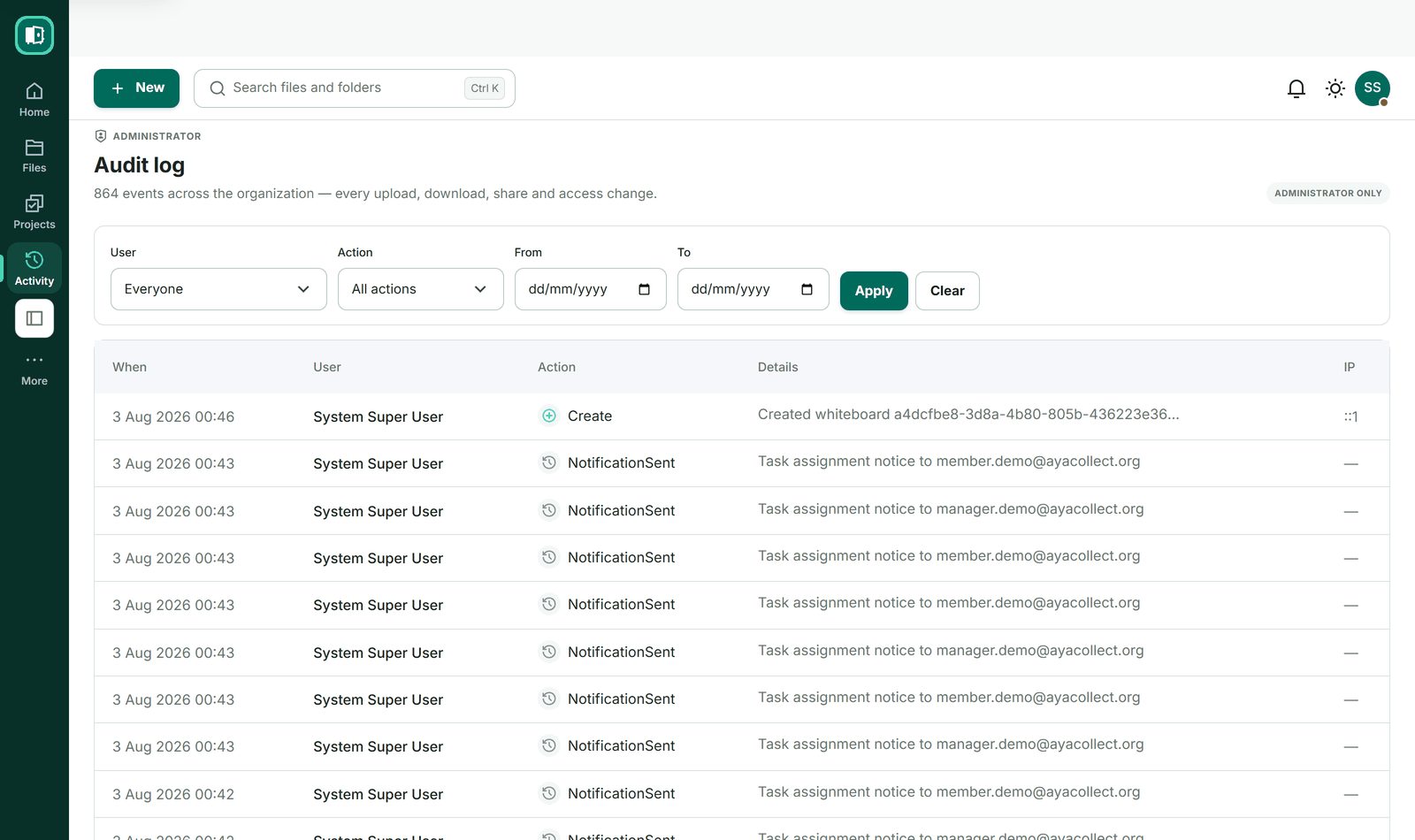Open the SS user avatar menu
1415x840 pixels.
[x=1373, y=88]
